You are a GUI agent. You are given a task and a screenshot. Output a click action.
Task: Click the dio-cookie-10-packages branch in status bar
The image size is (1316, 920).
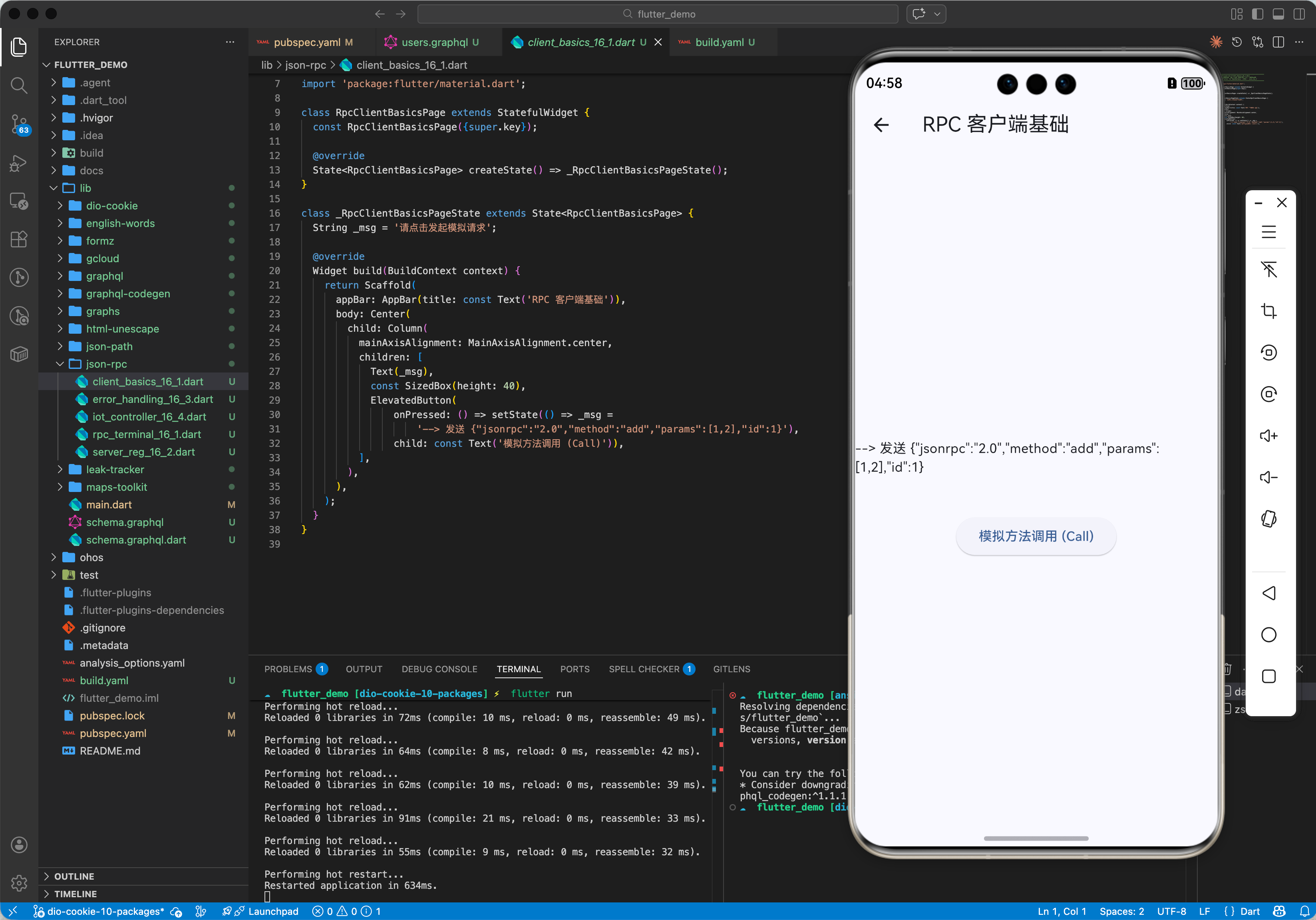(105, 911)
